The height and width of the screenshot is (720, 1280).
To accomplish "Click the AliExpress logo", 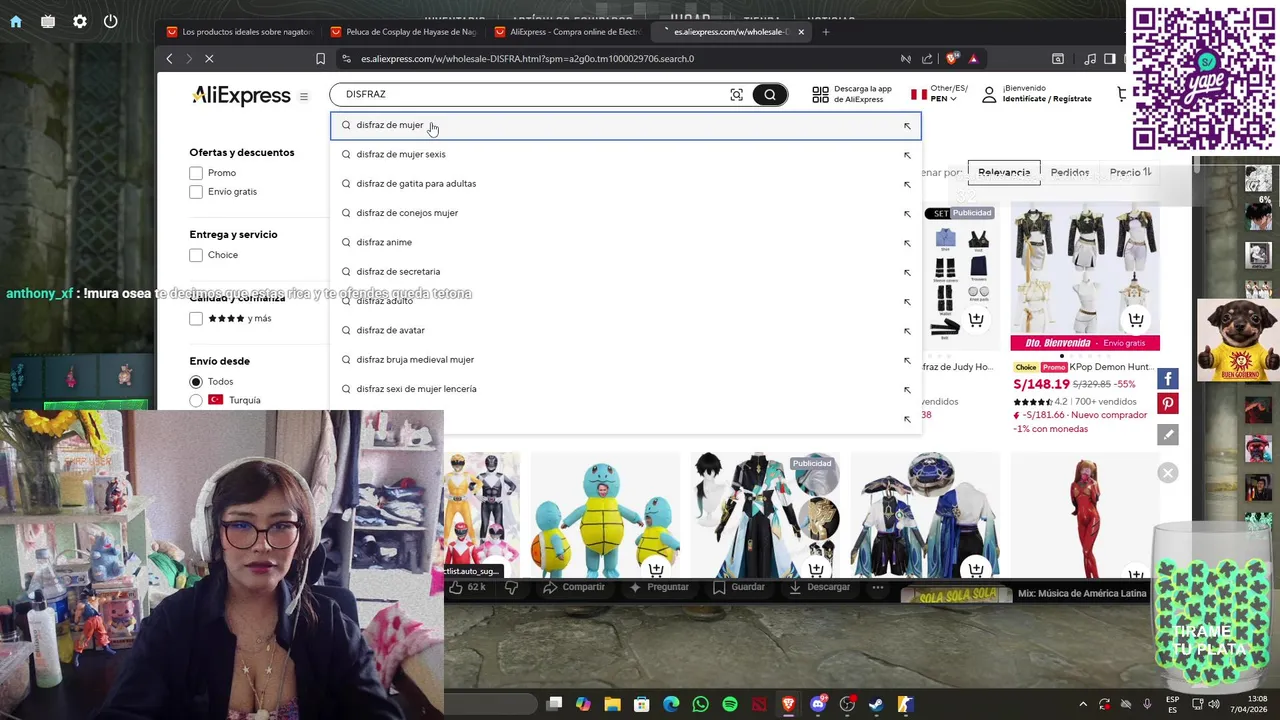I will coord(241,95).
